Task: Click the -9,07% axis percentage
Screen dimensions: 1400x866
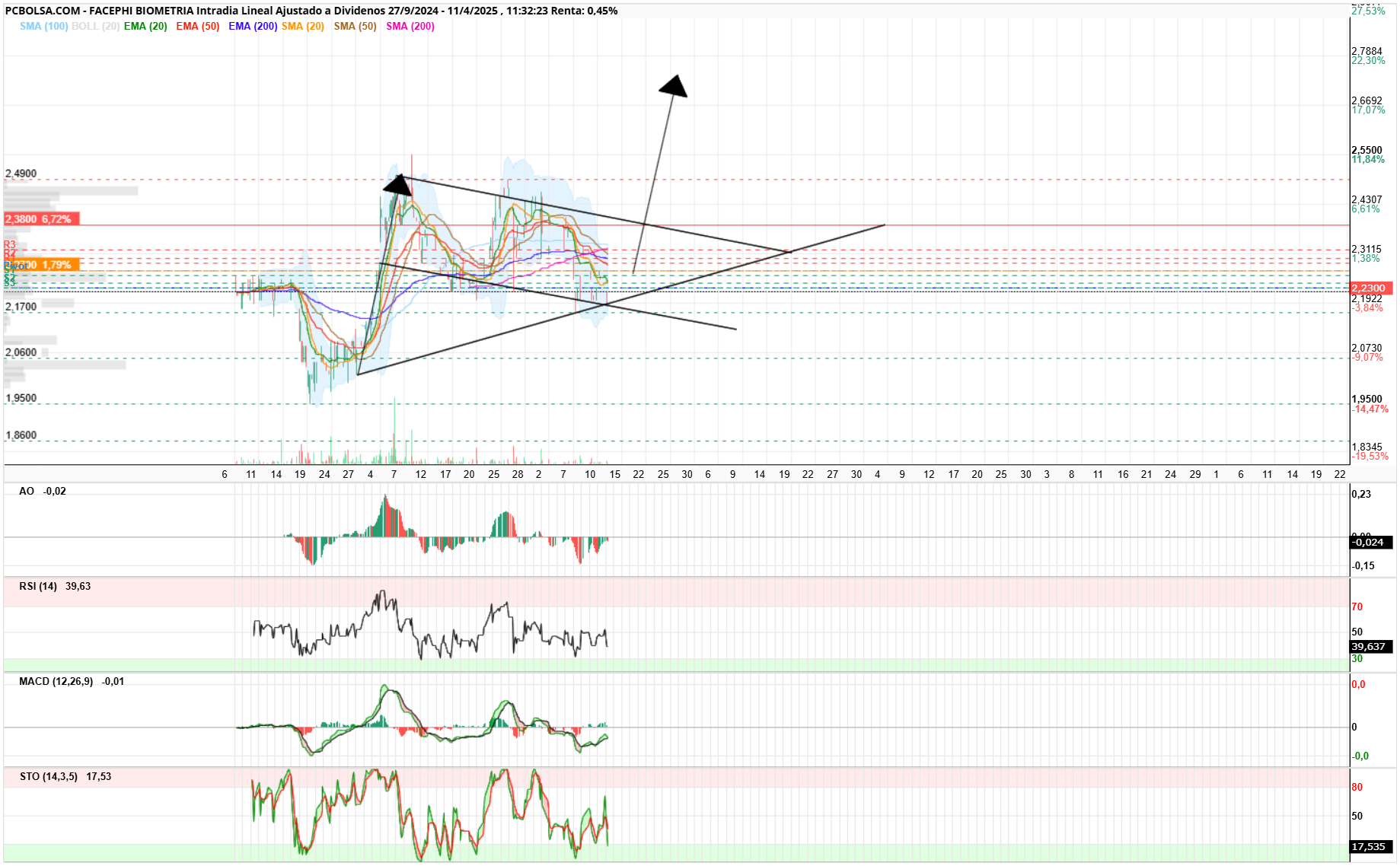Action: point(1367,358)
